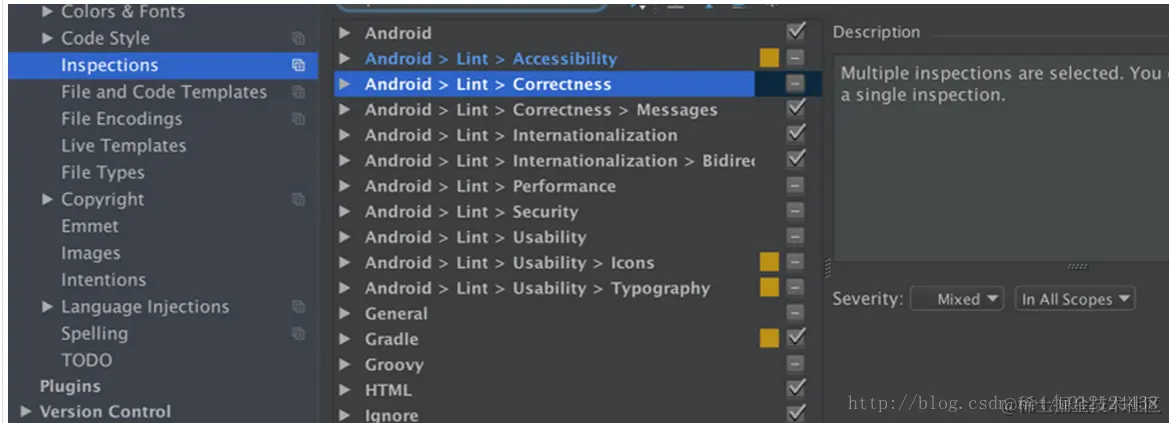This screenshot has height=423, width=1169.
Task: Click the vertical splitter handle beside Description panel
Action: pyautogui.click(x=827, y=267)
